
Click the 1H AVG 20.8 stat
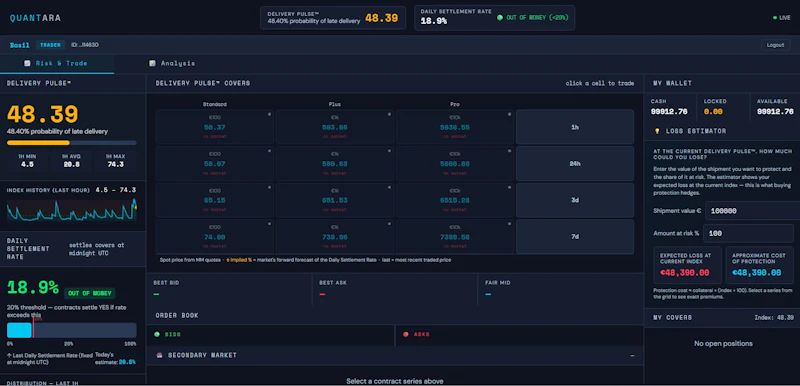point(71,161)
